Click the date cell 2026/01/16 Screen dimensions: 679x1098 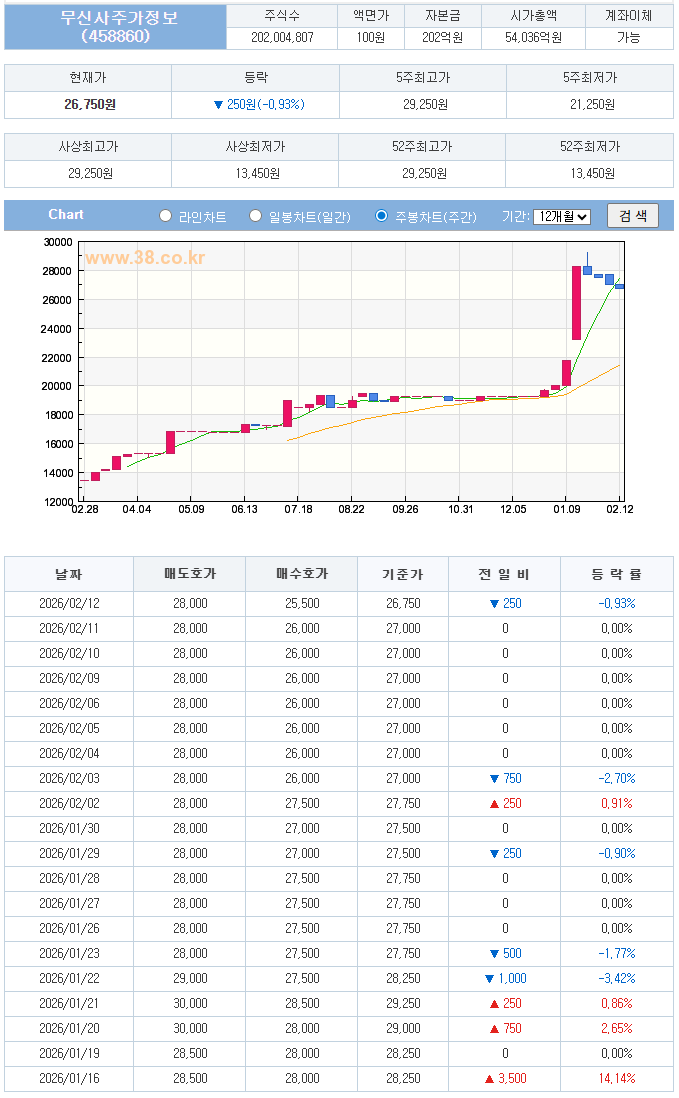(69, 1079)
